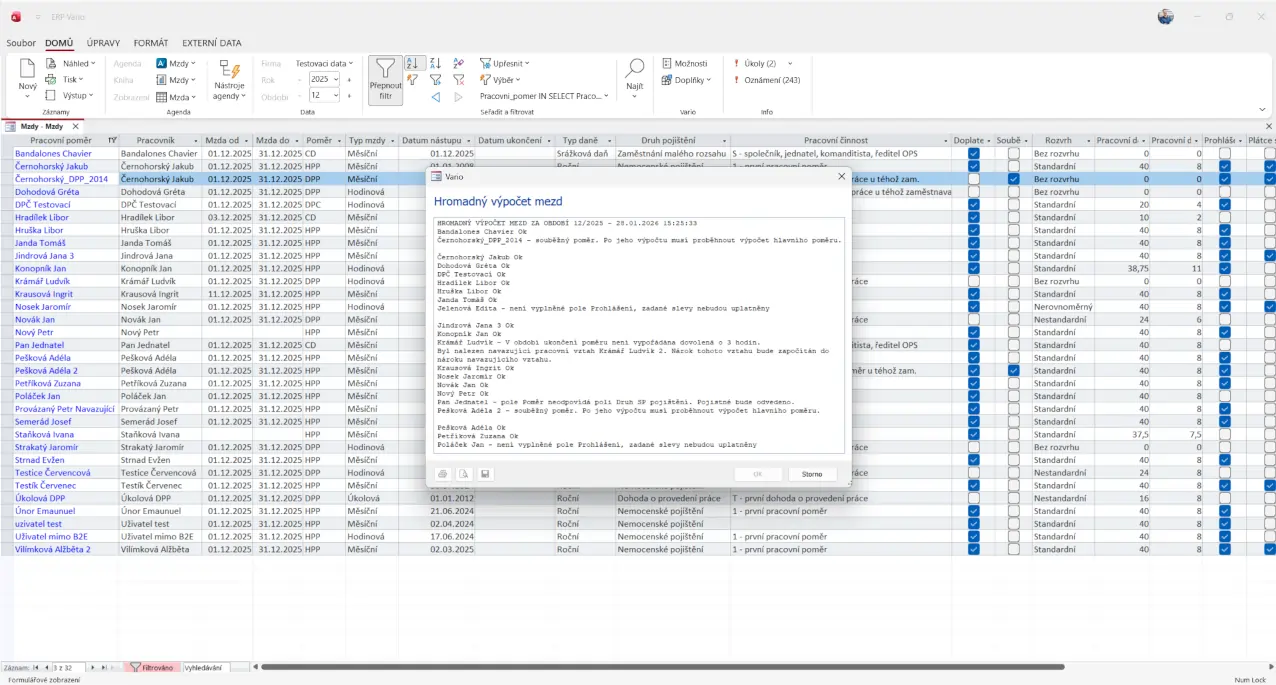Toggle Prohlášení checkbox for Vilímková Alžběta 2
The width and height of the screenshot is (1276, 685).
tap(1225, 549)
